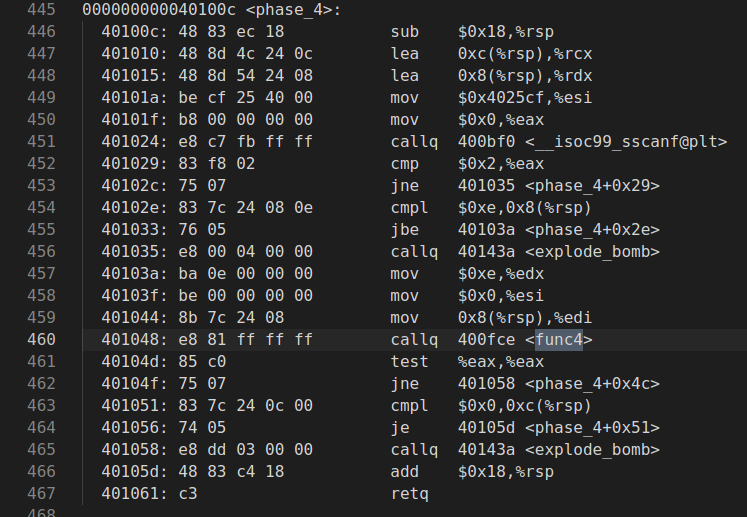Click line number 460 in gutter

pyautogui.click(x=41, y=340)
